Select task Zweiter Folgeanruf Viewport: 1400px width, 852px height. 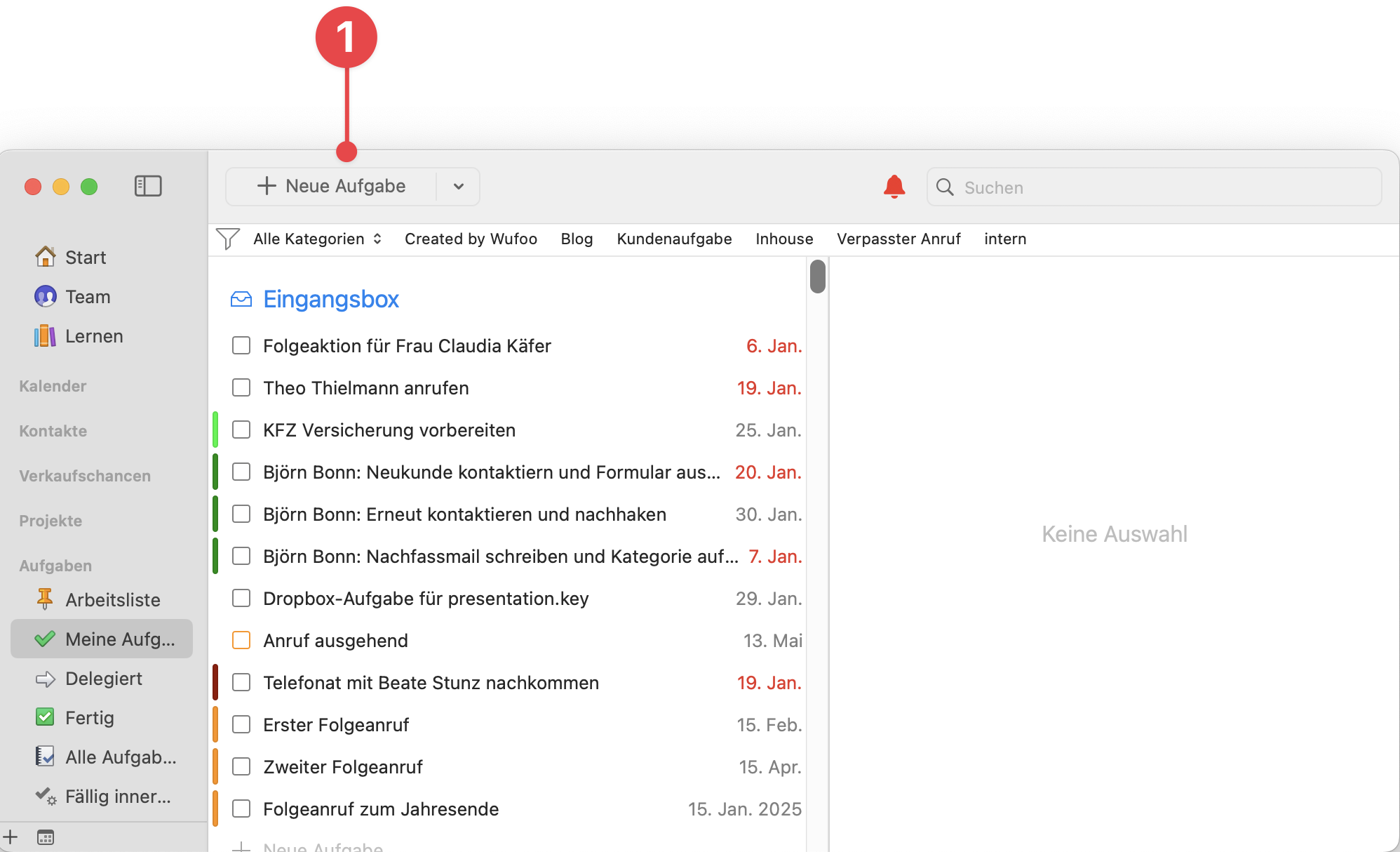tap(342, 766)
